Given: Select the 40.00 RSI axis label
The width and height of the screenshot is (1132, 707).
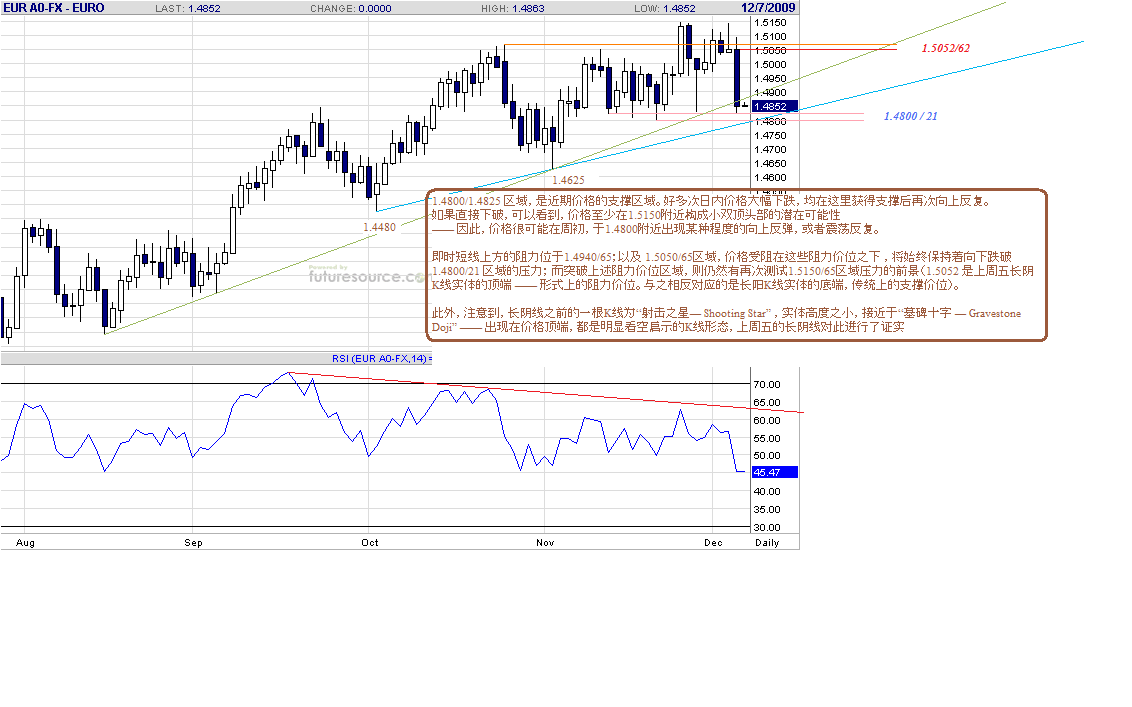Looking at the screenshot, I should (x=767, y=492).
